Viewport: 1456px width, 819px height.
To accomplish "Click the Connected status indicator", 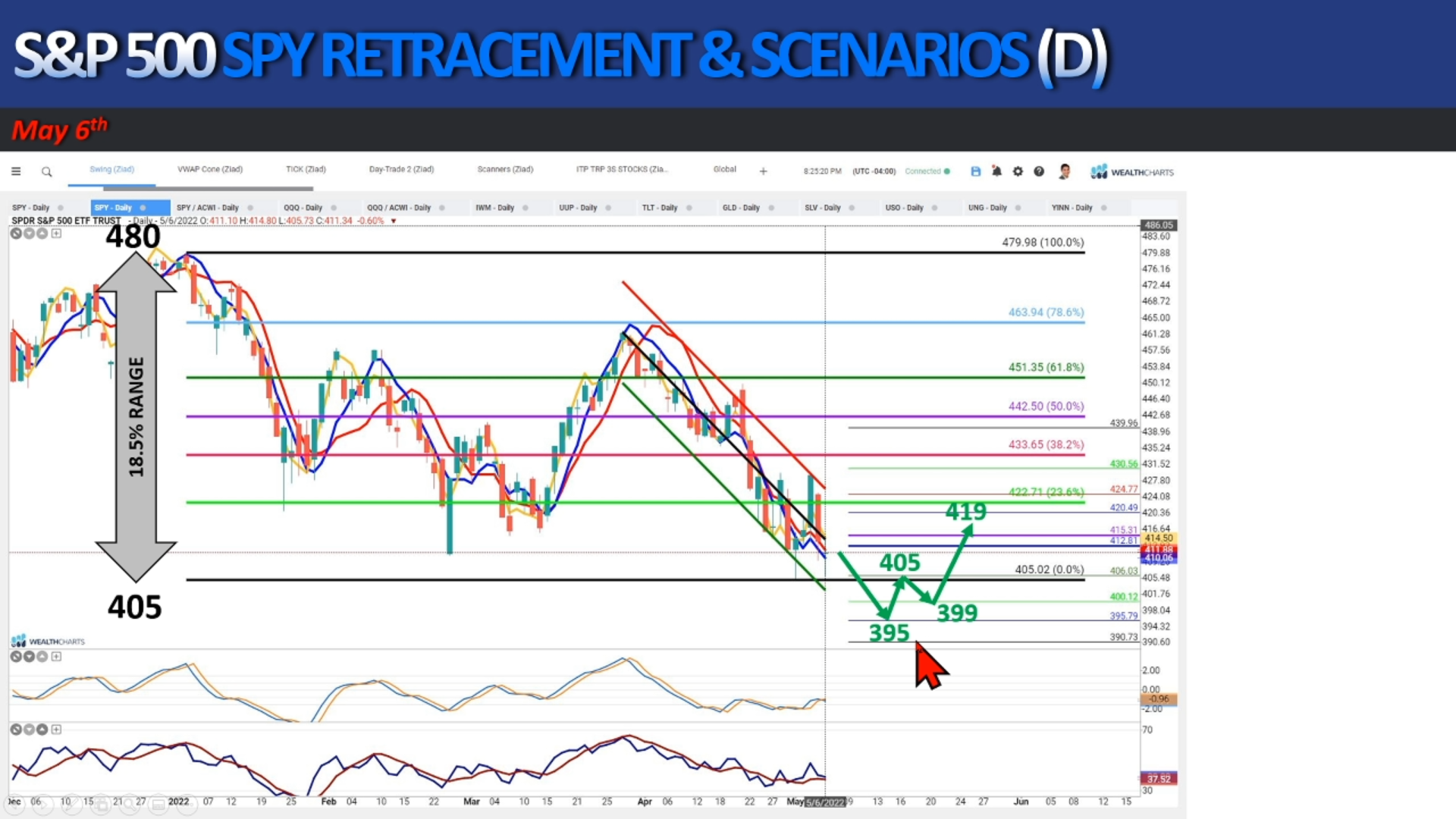I will coord(927,171).
